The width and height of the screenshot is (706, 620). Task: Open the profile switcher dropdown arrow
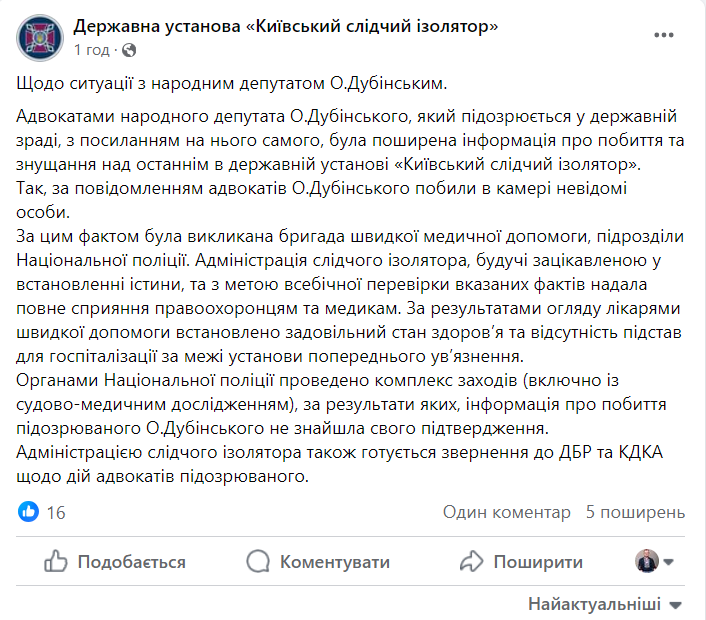point(668,561)
